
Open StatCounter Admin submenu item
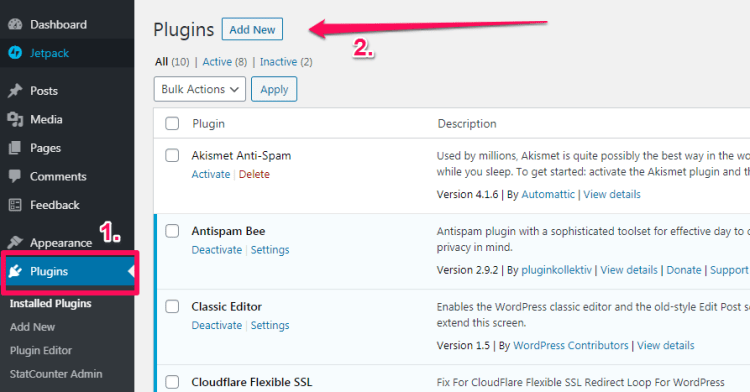coord(56,374)
